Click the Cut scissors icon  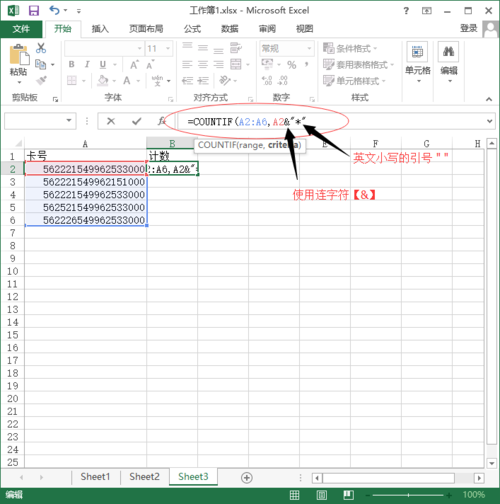(x=41, y=48)
